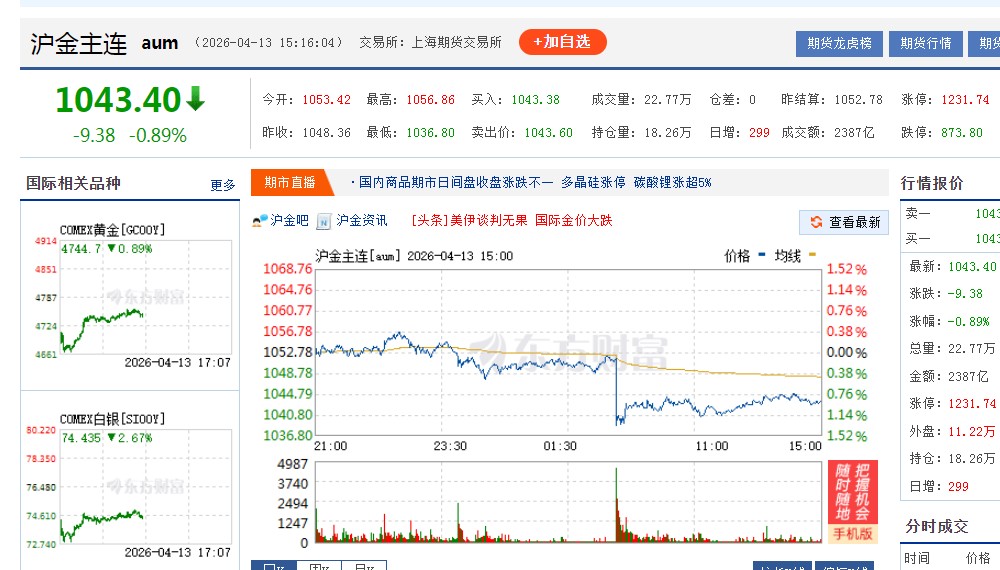Click the 卖出价 value 1043.60
The width and height of the screenshot is (1000, 570).
(548, 133)
